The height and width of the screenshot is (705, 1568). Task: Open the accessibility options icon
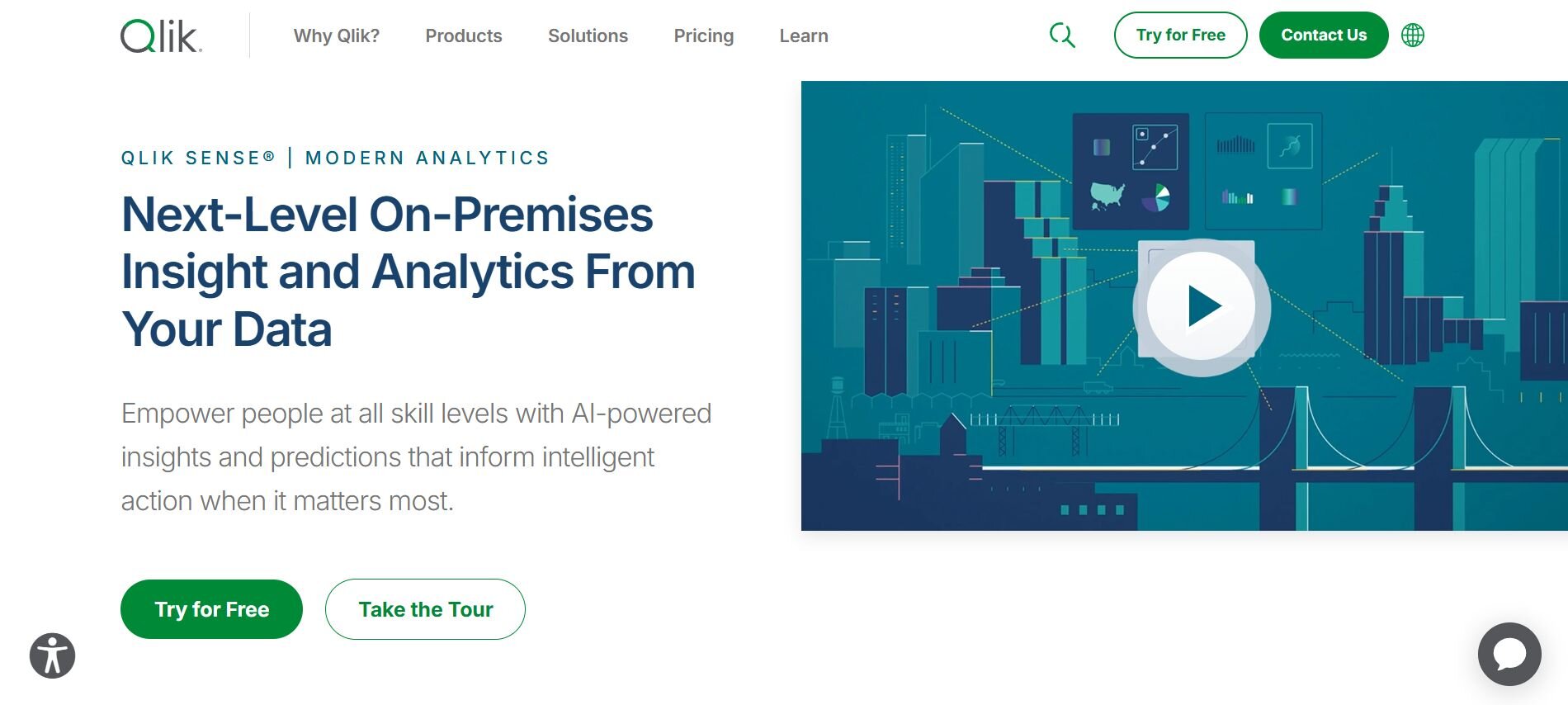pos(53,656)
